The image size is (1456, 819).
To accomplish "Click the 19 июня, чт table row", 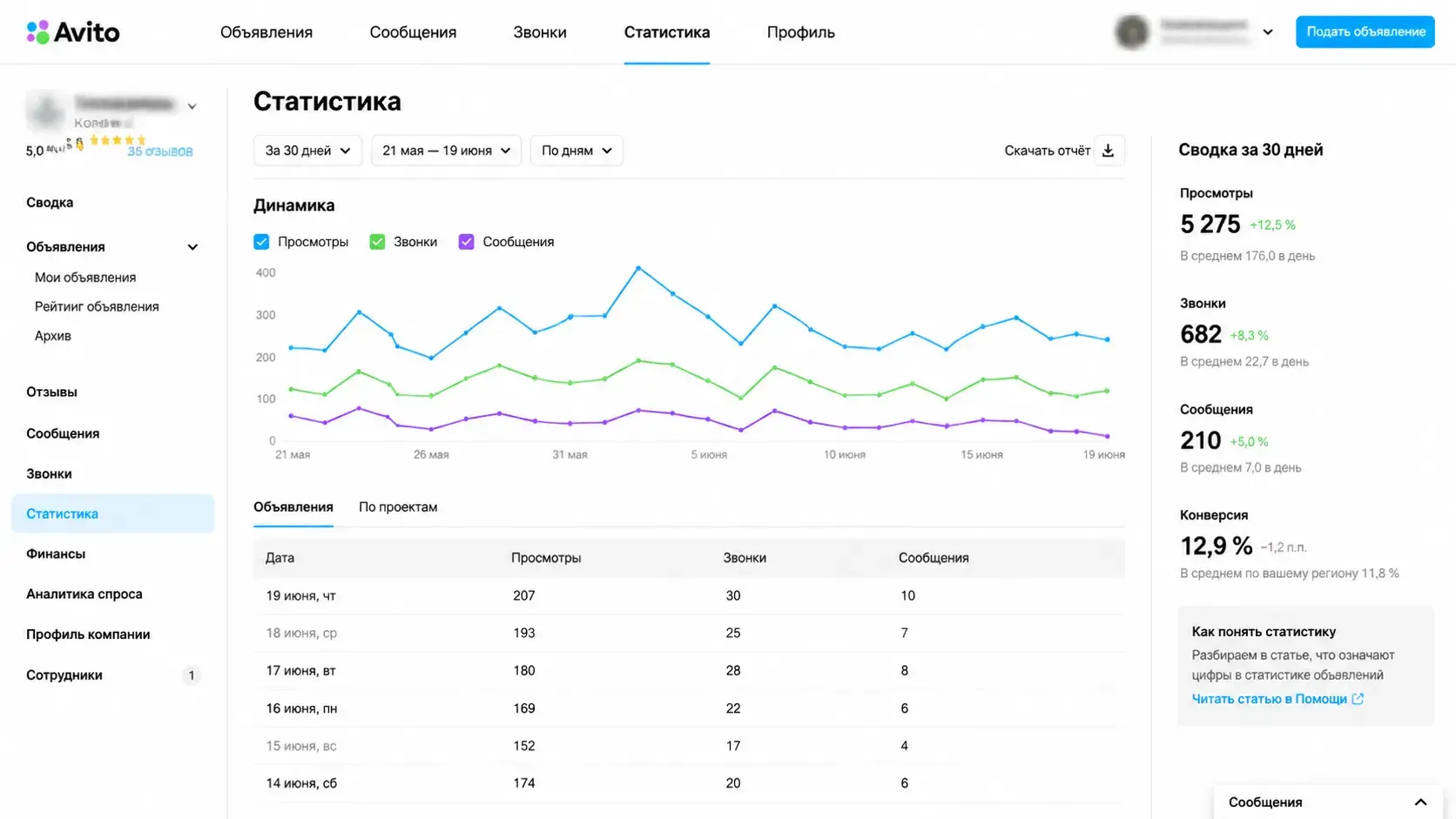I will pyautogui.click(x=689, y=596).
